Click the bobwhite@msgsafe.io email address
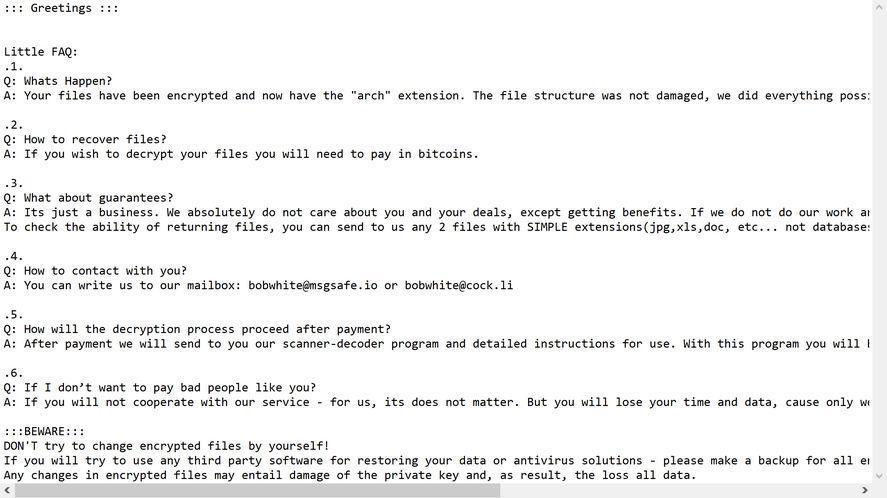887x498 pixels. click(x=313, y=285)
